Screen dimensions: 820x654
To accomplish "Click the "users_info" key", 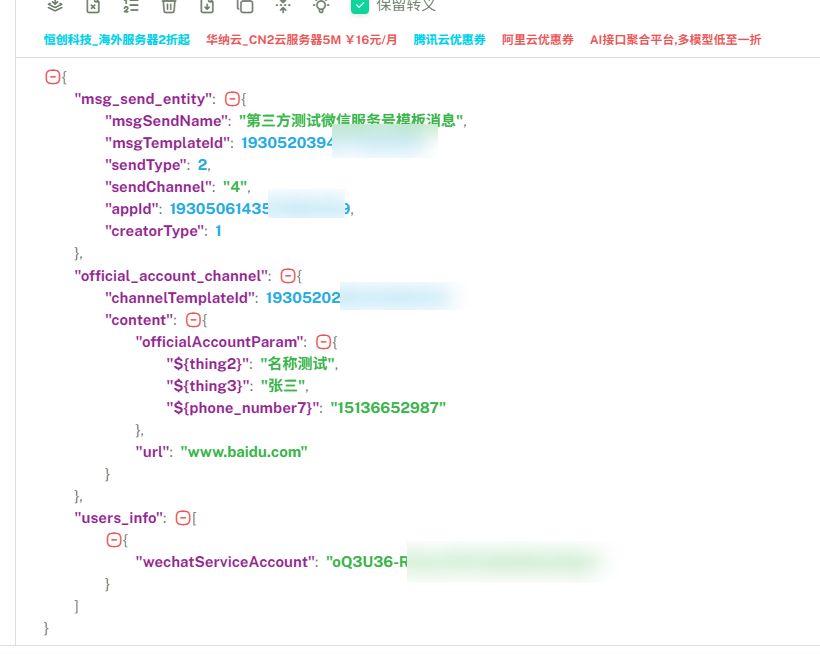I will pos(118,518).
